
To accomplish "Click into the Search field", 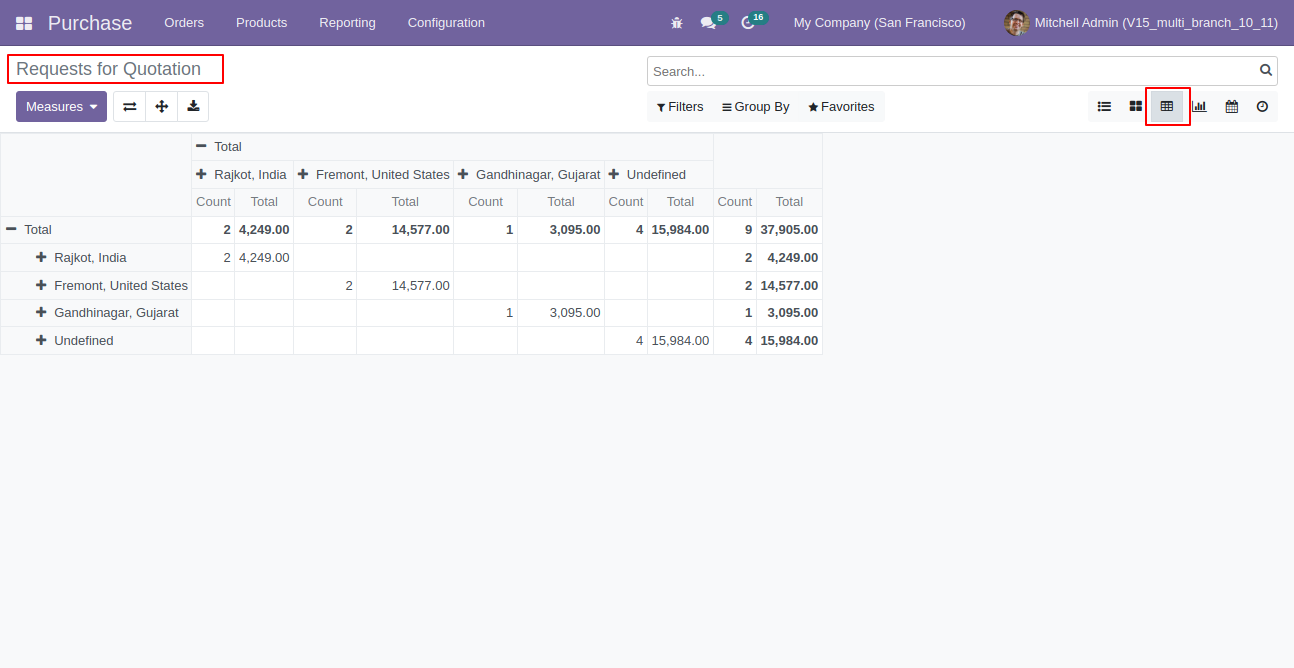I will coord(952,71).
